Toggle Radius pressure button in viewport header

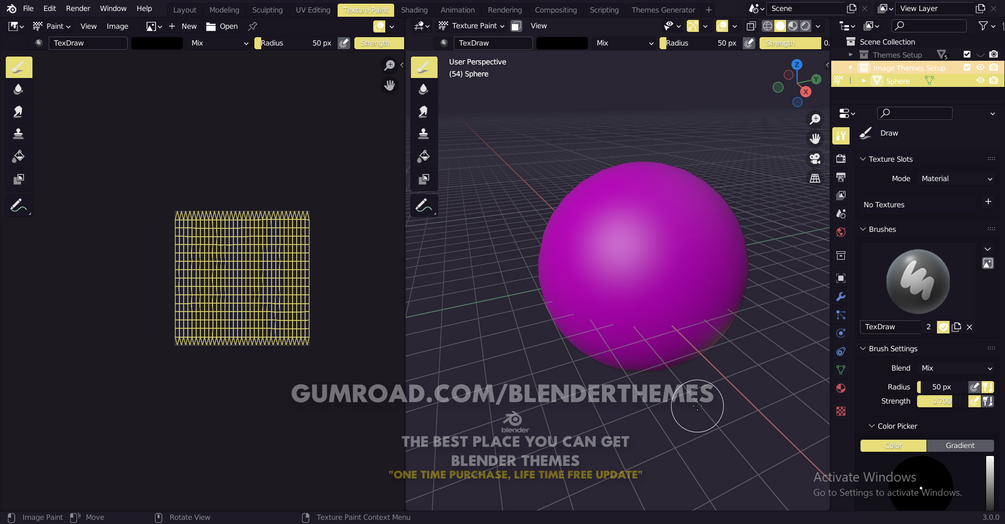pos(749,43)
